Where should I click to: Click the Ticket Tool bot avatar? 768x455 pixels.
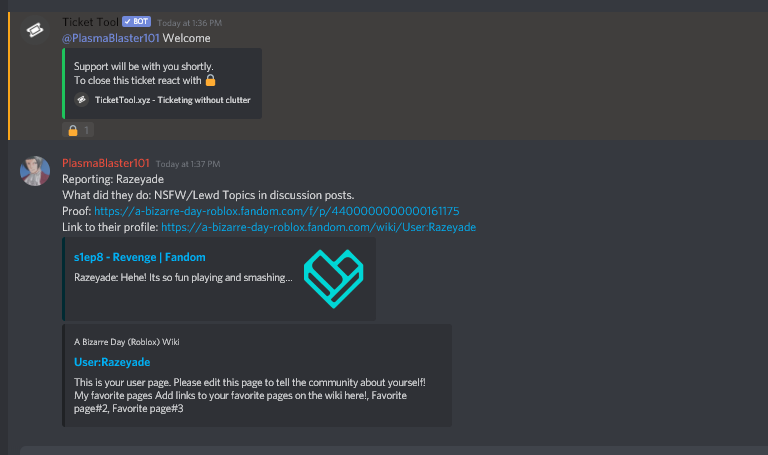(35, 30)
